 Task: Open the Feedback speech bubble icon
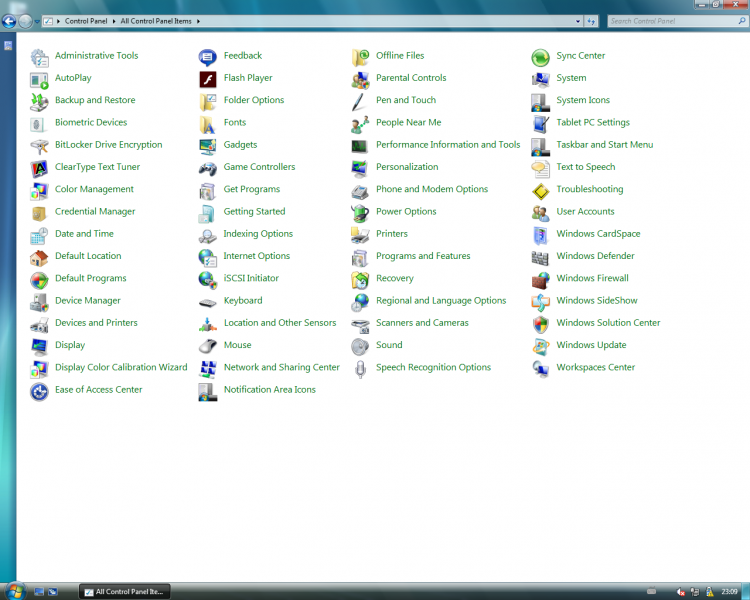coord(208,57)
